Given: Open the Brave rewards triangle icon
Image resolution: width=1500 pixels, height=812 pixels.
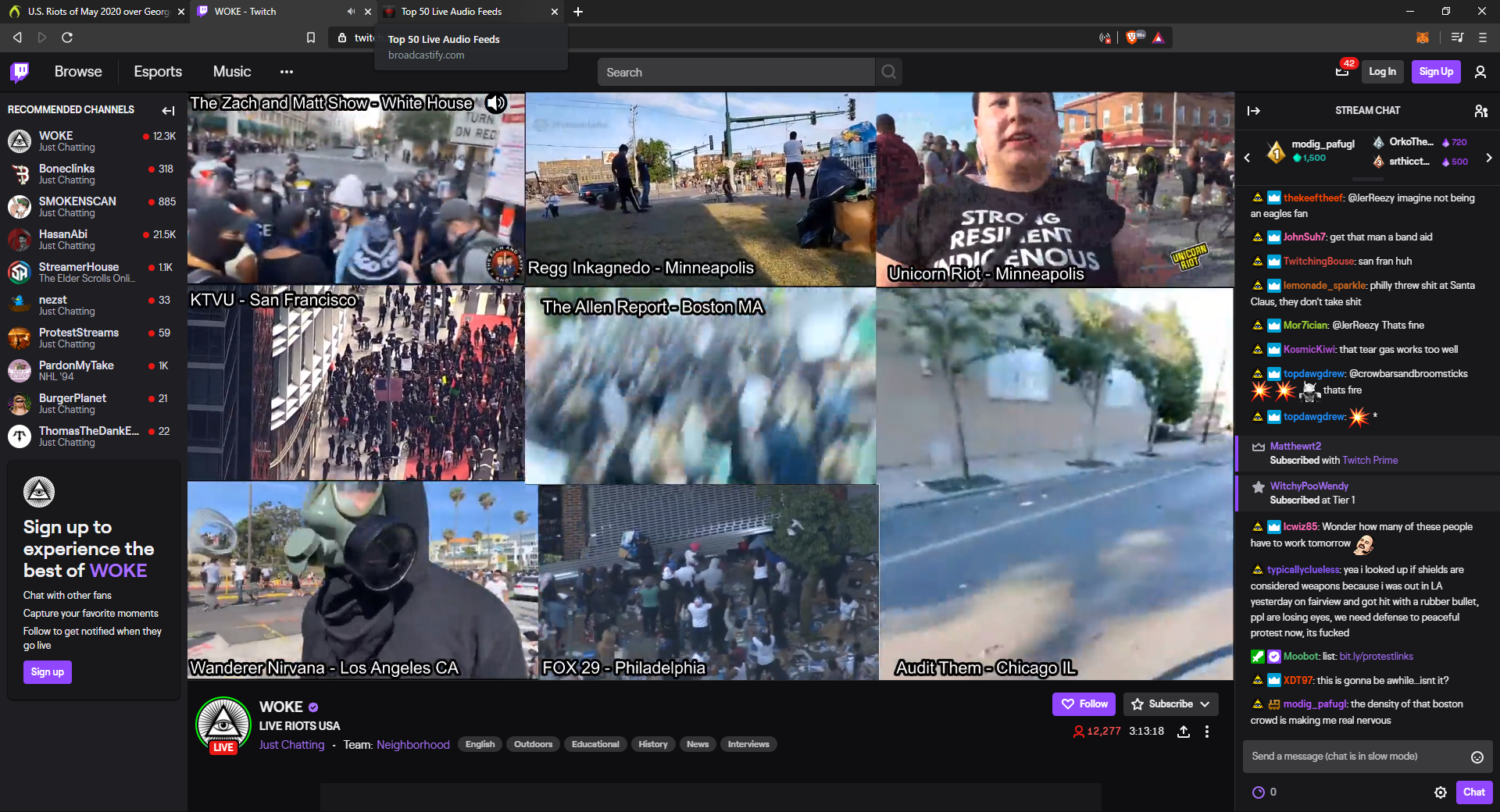Looking at the screenshot, I should tap(1159, 37).
